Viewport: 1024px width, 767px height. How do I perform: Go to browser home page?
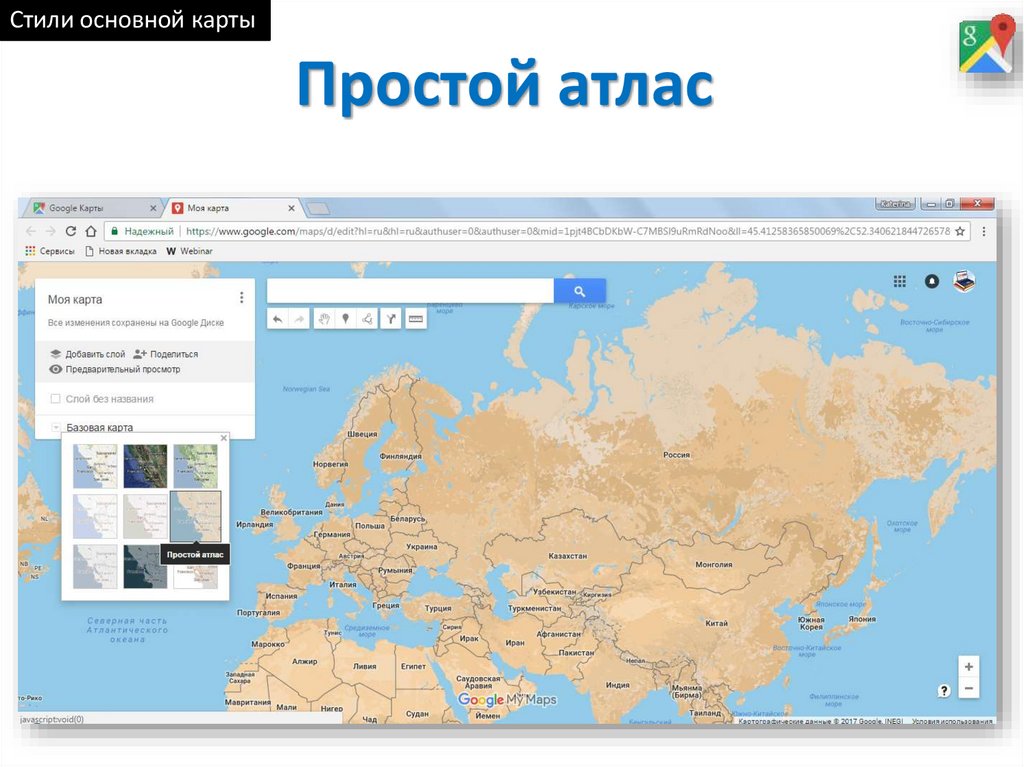[x=91, y=231]
